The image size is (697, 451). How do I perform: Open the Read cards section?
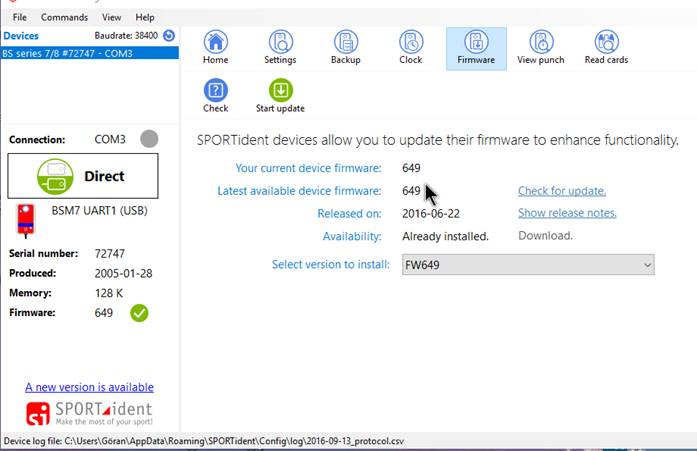point(606,48)
